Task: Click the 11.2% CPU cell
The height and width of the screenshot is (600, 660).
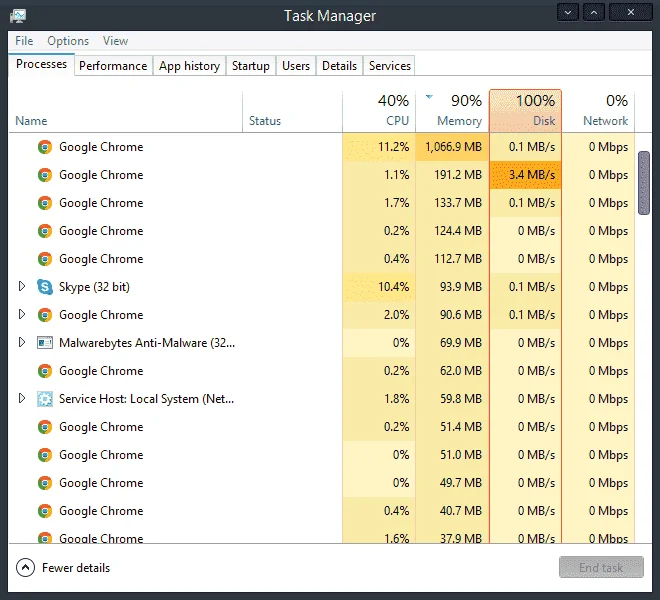Action: (379, 147)
